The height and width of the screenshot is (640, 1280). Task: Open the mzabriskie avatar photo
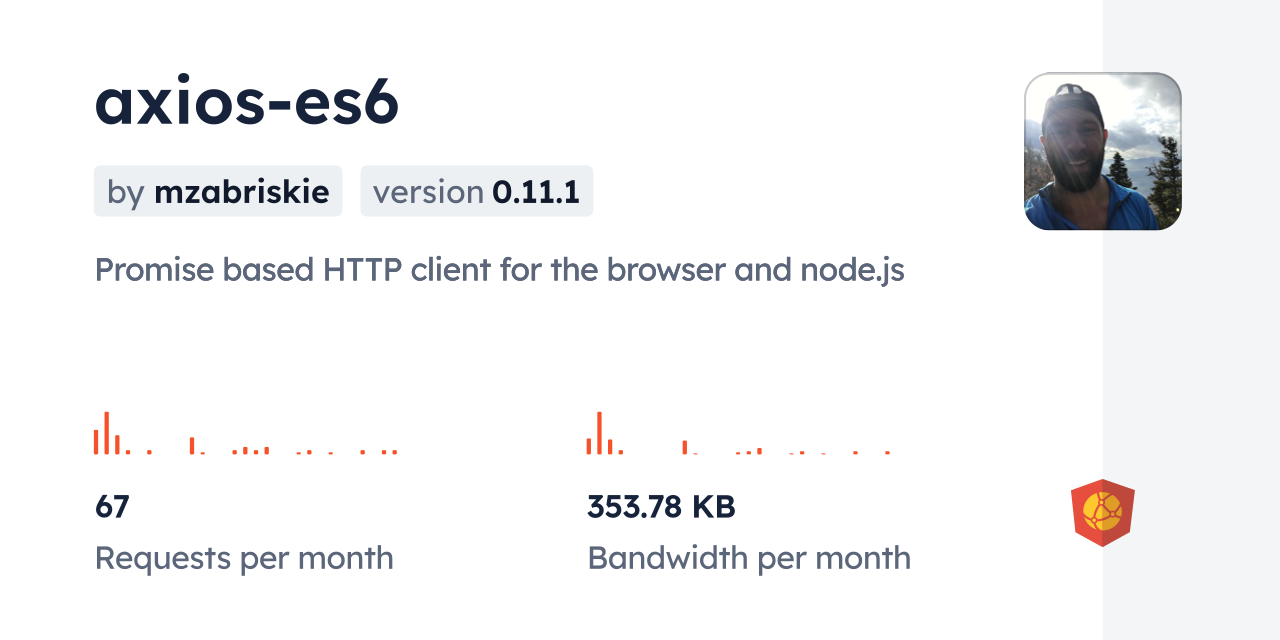click(1102, 151)
